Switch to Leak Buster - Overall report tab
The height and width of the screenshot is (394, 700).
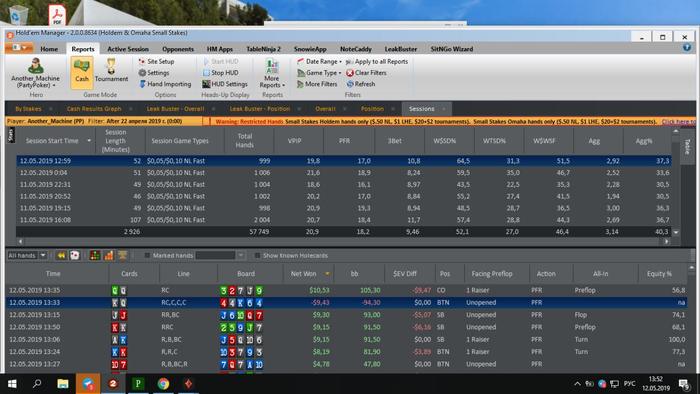175,109
